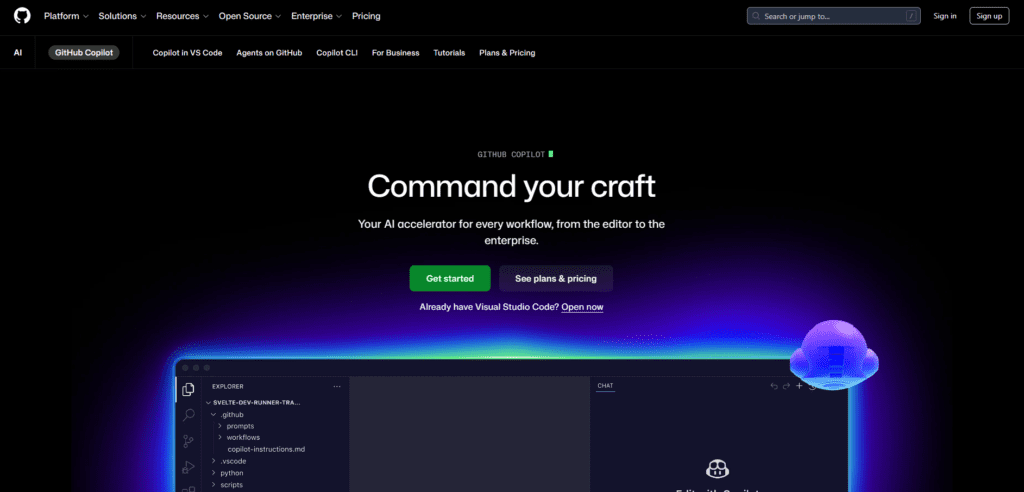This screenshot has height=492, width=1024.
Task: Expand the Resources dropdown
Action: click(x=182, y=16)
